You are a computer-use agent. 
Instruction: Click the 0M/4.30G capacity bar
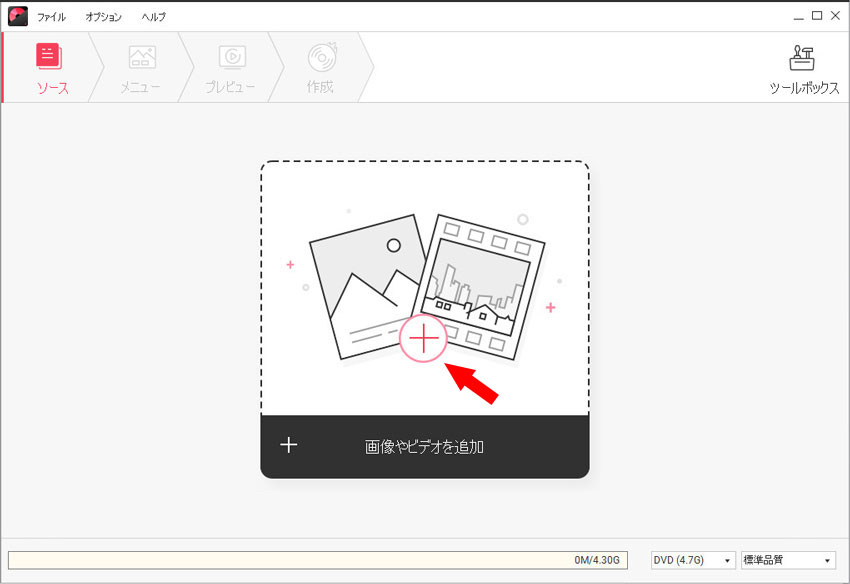pos(318,560)
